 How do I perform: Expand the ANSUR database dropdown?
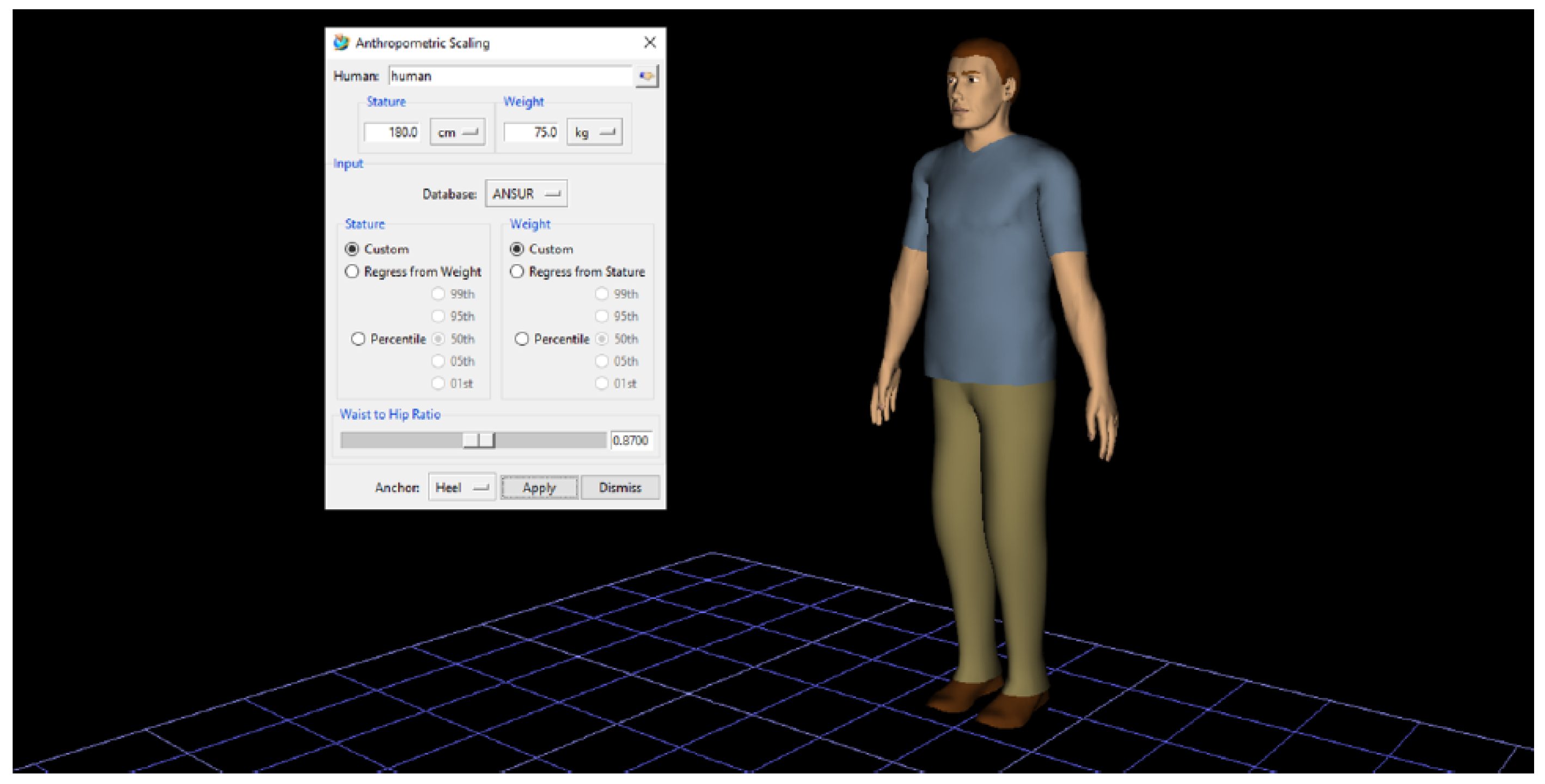526,194
